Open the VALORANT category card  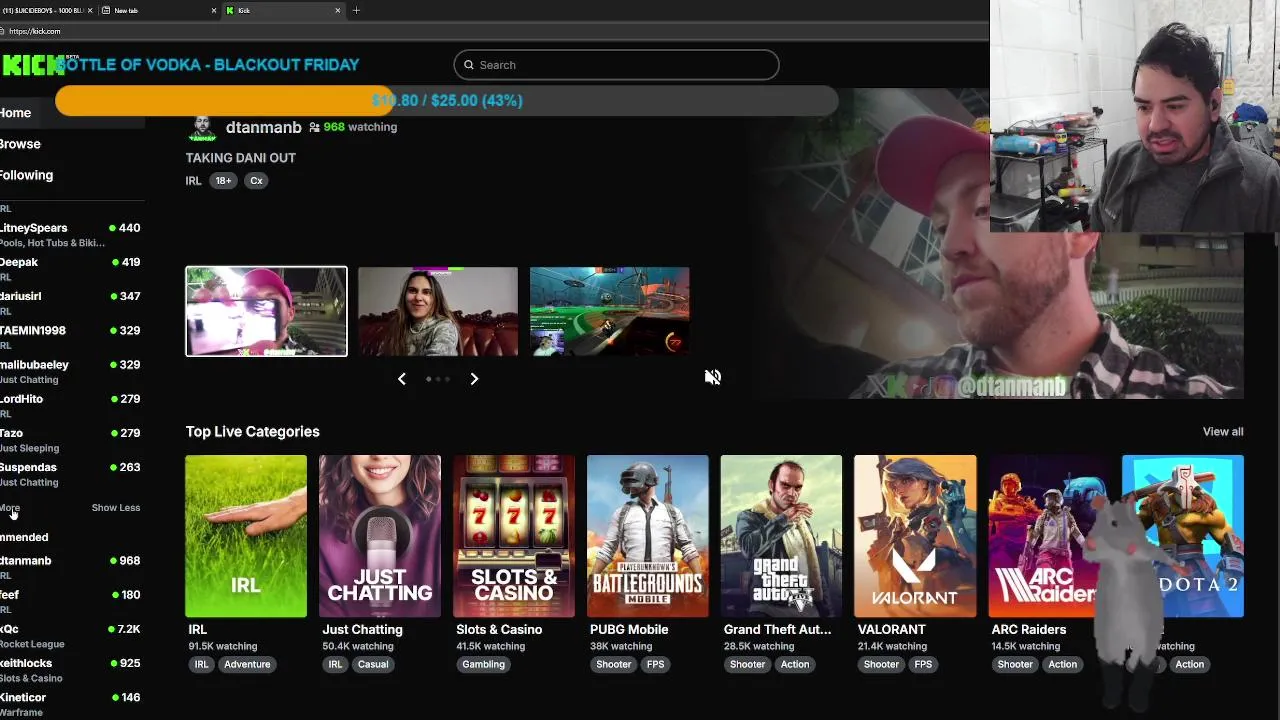[915, 536]
